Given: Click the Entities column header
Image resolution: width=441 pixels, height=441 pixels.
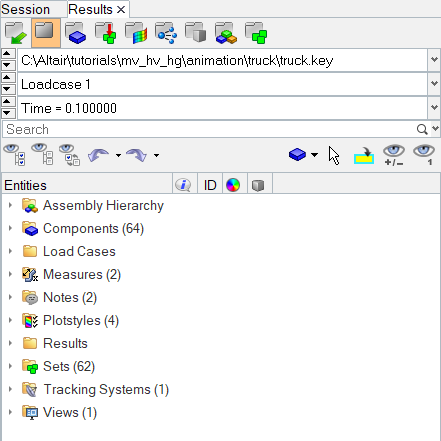Looking at the screenshot, I should tap(87, 185).
